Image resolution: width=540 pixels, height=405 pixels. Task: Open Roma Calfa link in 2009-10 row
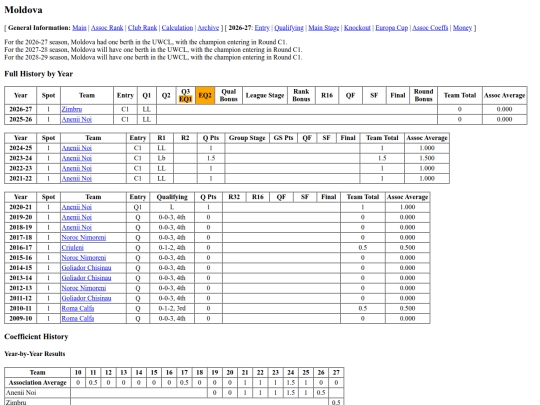tap(77, 319)
